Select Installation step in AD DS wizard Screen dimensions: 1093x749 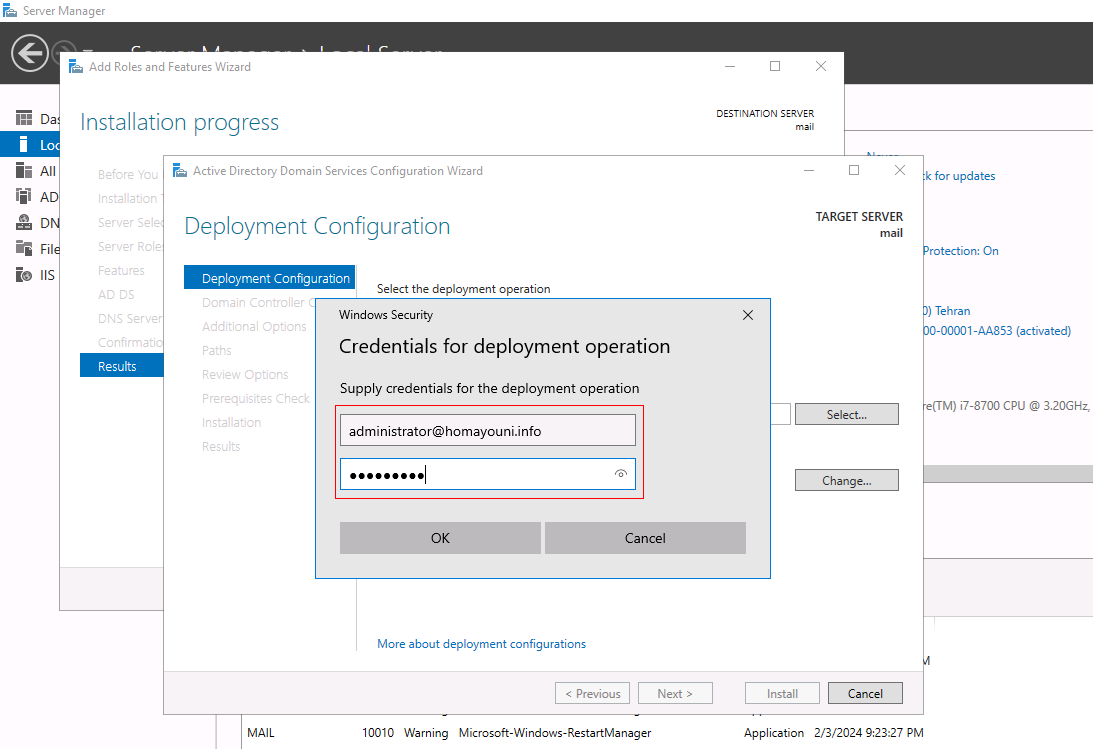pos(231,422)
